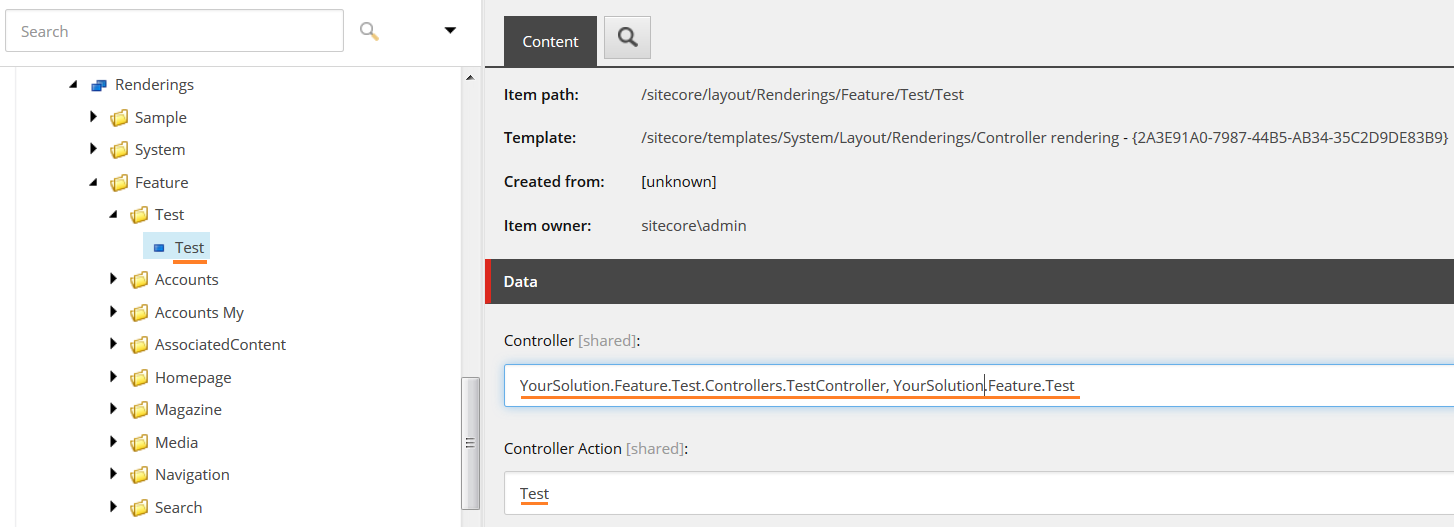Click the Accounts folder icon

(139, 280)
